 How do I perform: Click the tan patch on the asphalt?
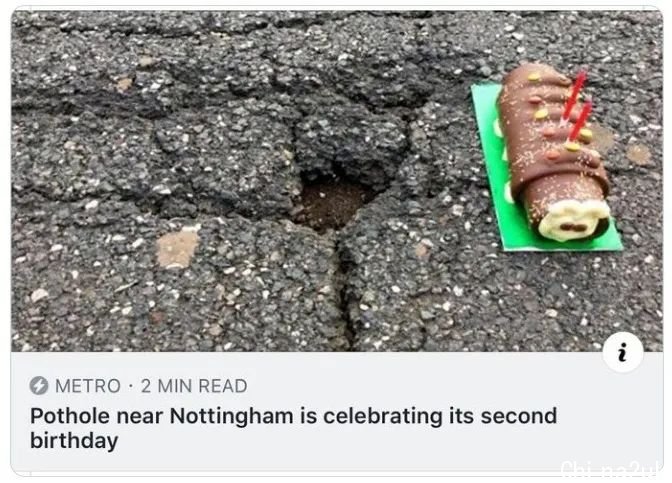tap(178, 248)
